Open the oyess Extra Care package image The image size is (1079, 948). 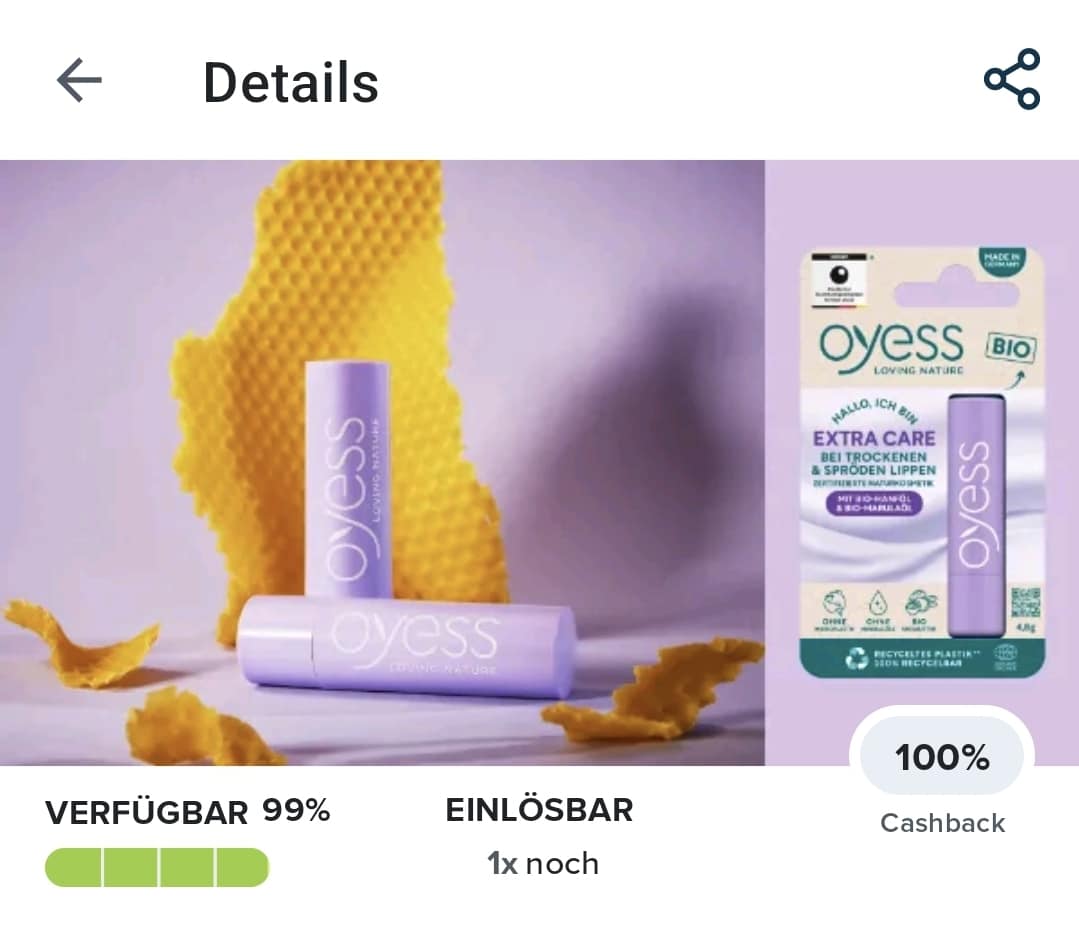pos(922,462)
